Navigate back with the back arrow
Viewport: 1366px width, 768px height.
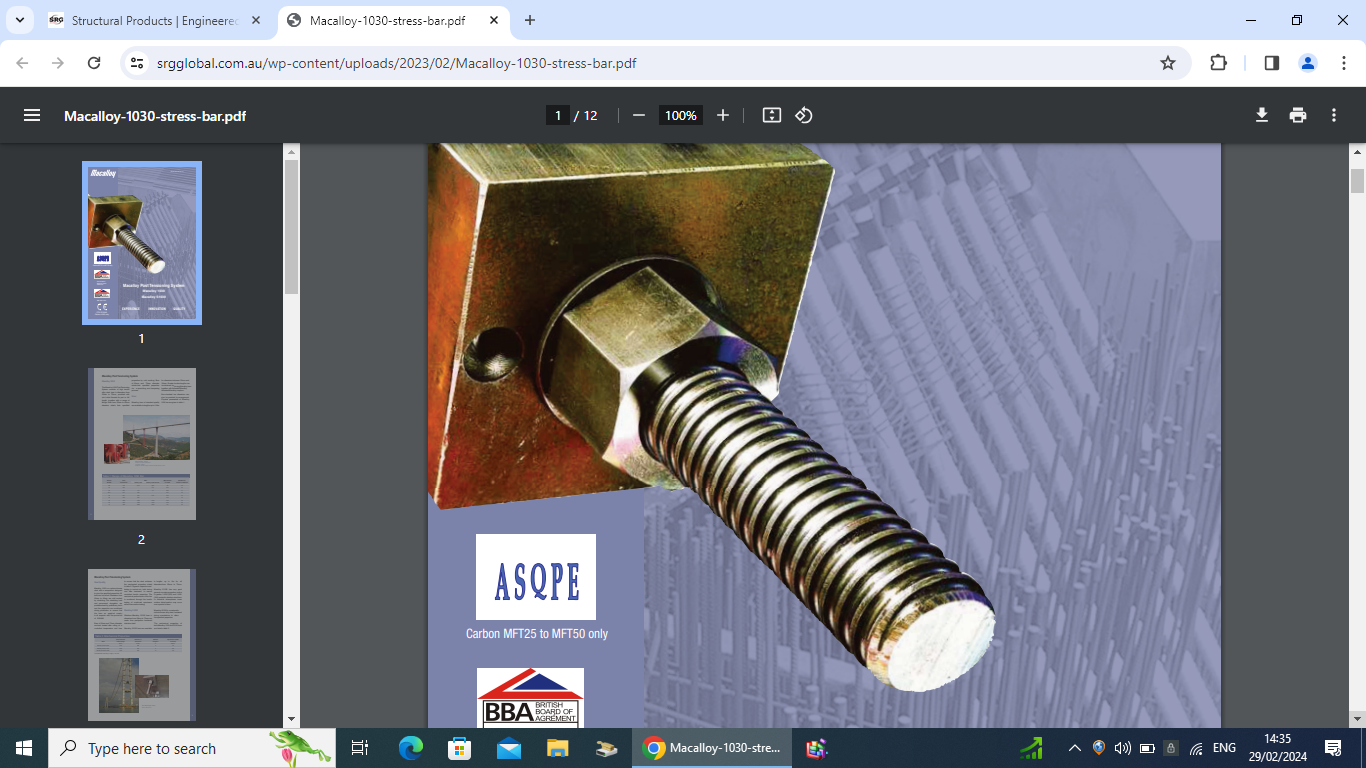(x=20, y=62)
